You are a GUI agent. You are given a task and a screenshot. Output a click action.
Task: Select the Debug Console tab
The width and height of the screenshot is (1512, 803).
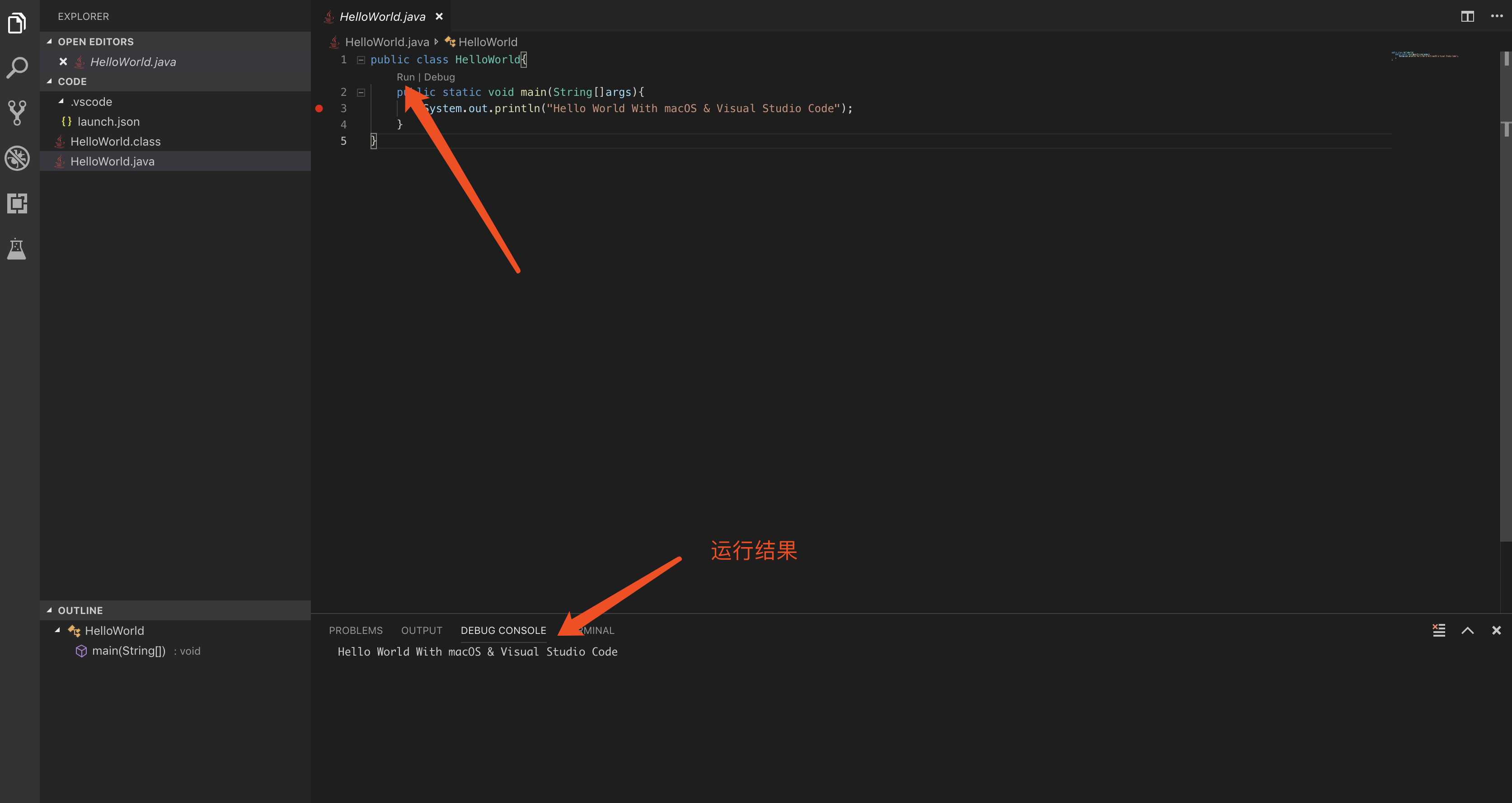[x=503, y=630]
